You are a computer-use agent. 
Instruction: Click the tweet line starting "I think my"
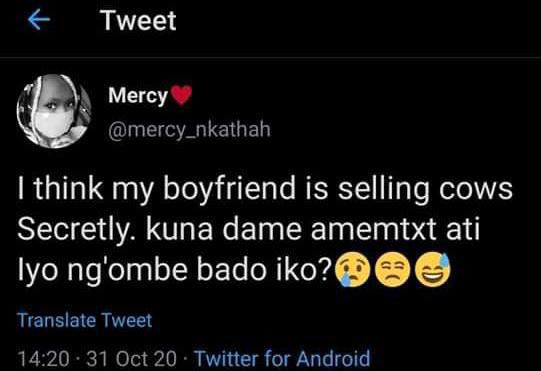point(265,189)
